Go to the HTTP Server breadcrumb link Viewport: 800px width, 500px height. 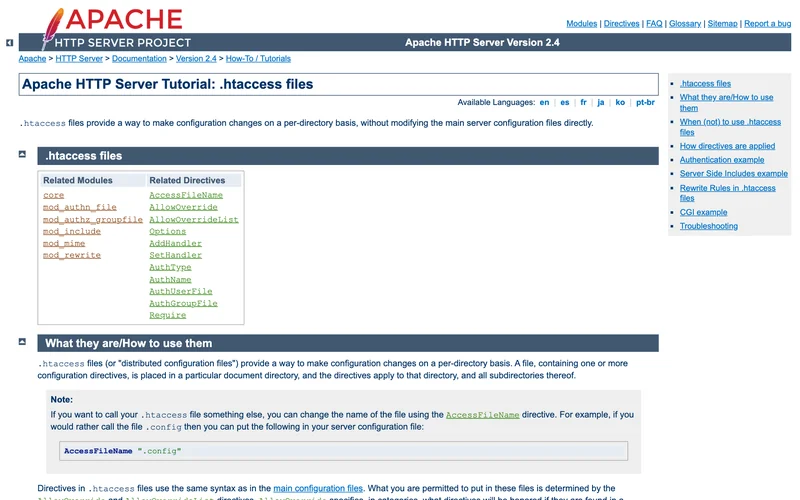tap(79, 59)
